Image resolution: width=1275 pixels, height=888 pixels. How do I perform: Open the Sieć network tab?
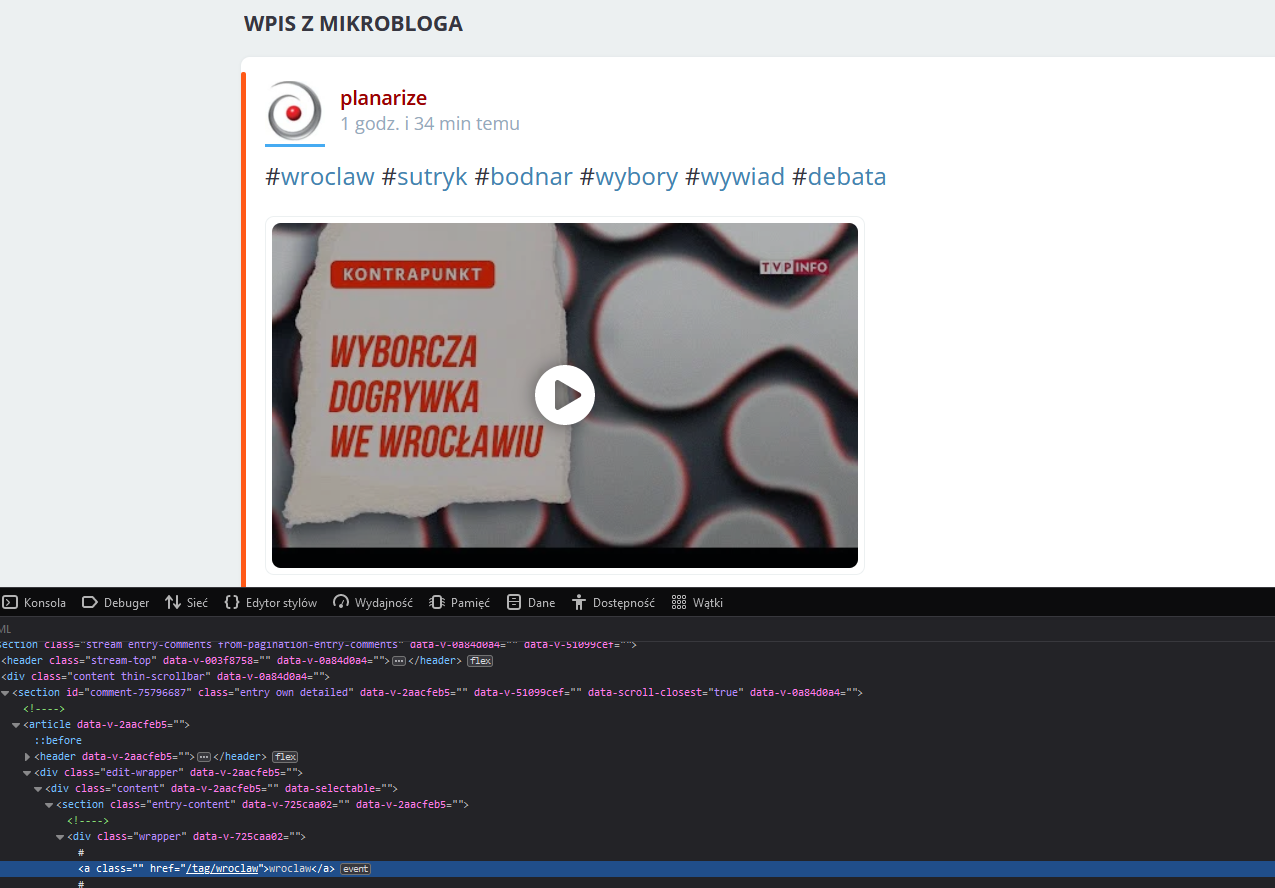click(186, 602)
